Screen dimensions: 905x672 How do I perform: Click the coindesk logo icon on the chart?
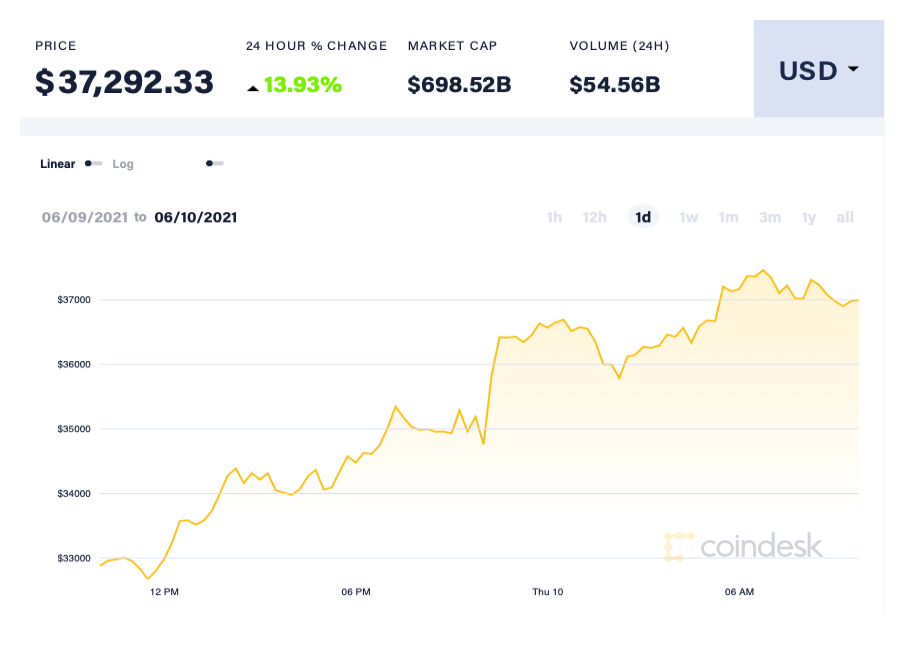[x=679, y=547]
